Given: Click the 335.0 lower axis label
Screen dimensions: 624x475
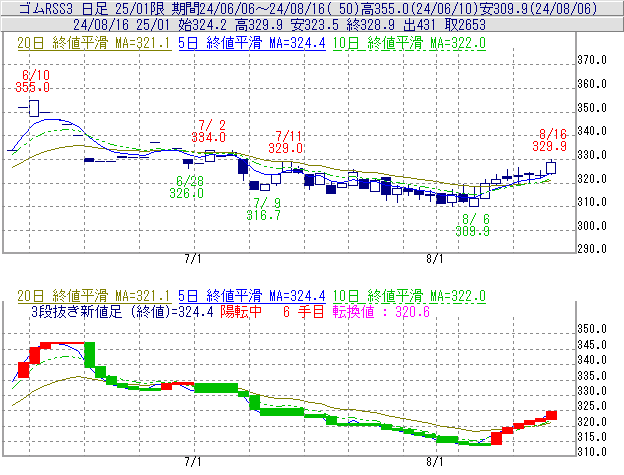Looking at the screenshot, I should [592, 376].
